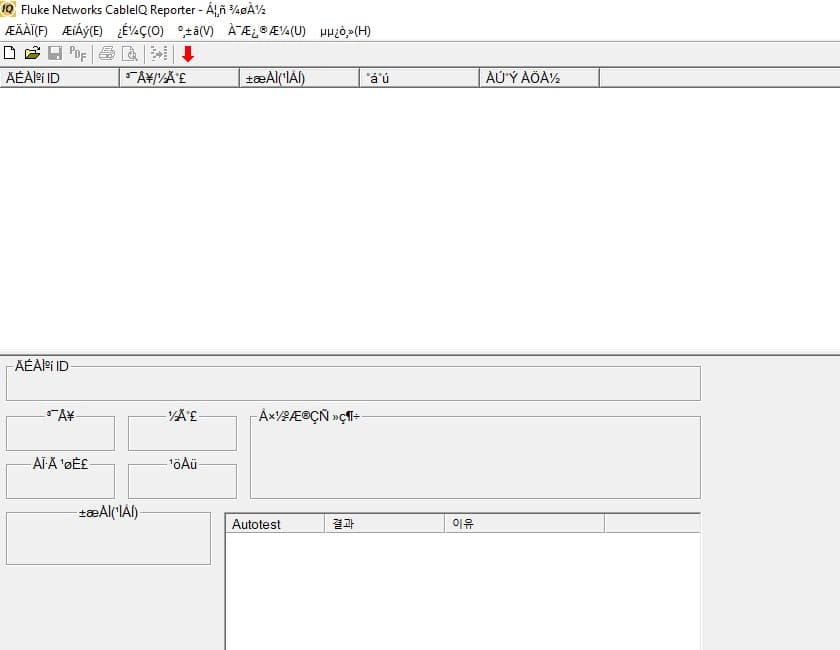
Task: Open the Edit (E) menu
Action: pos(82,31)
